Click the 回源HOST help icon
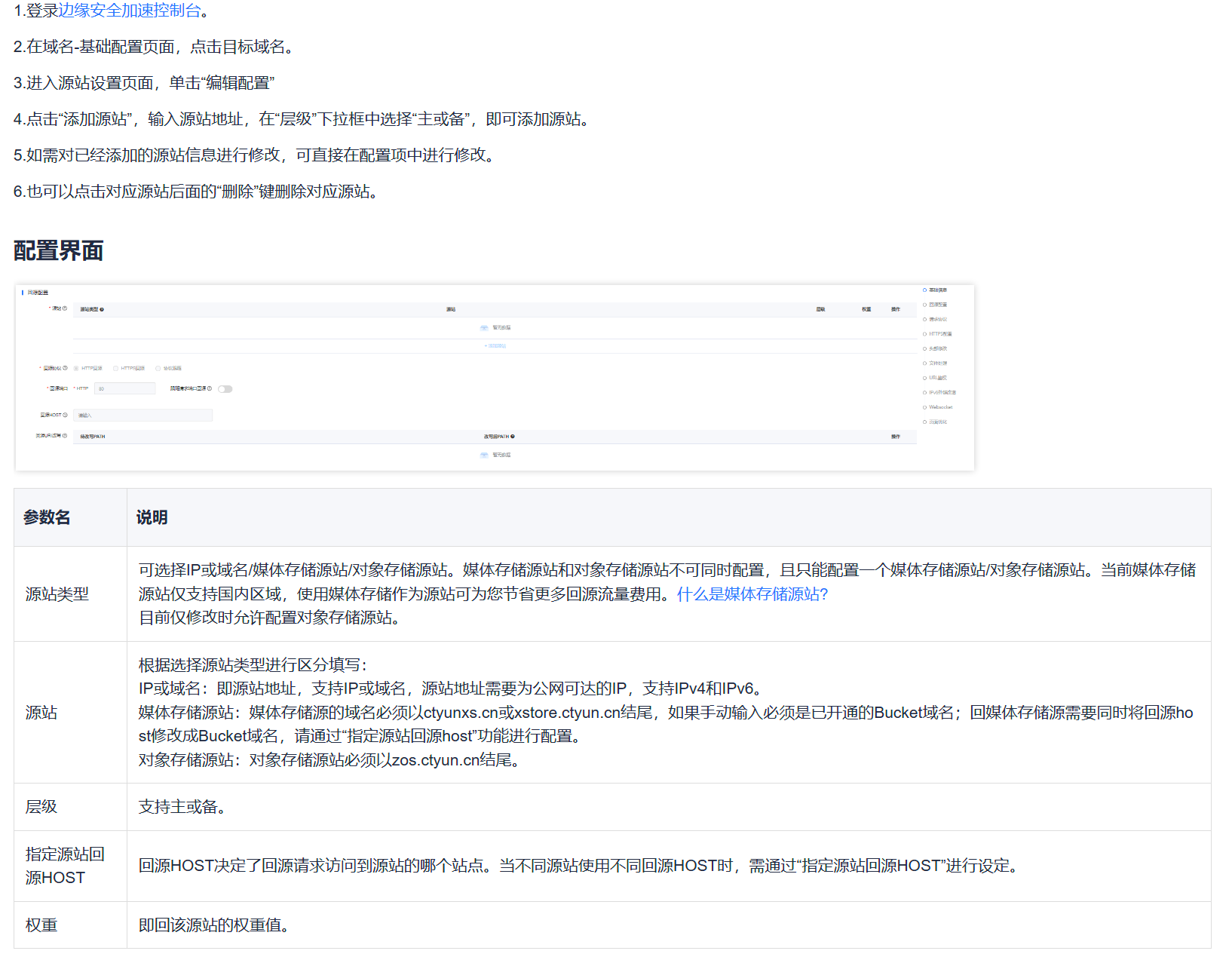This screenshot has height=960, width=1232. (x=66, y=415)
